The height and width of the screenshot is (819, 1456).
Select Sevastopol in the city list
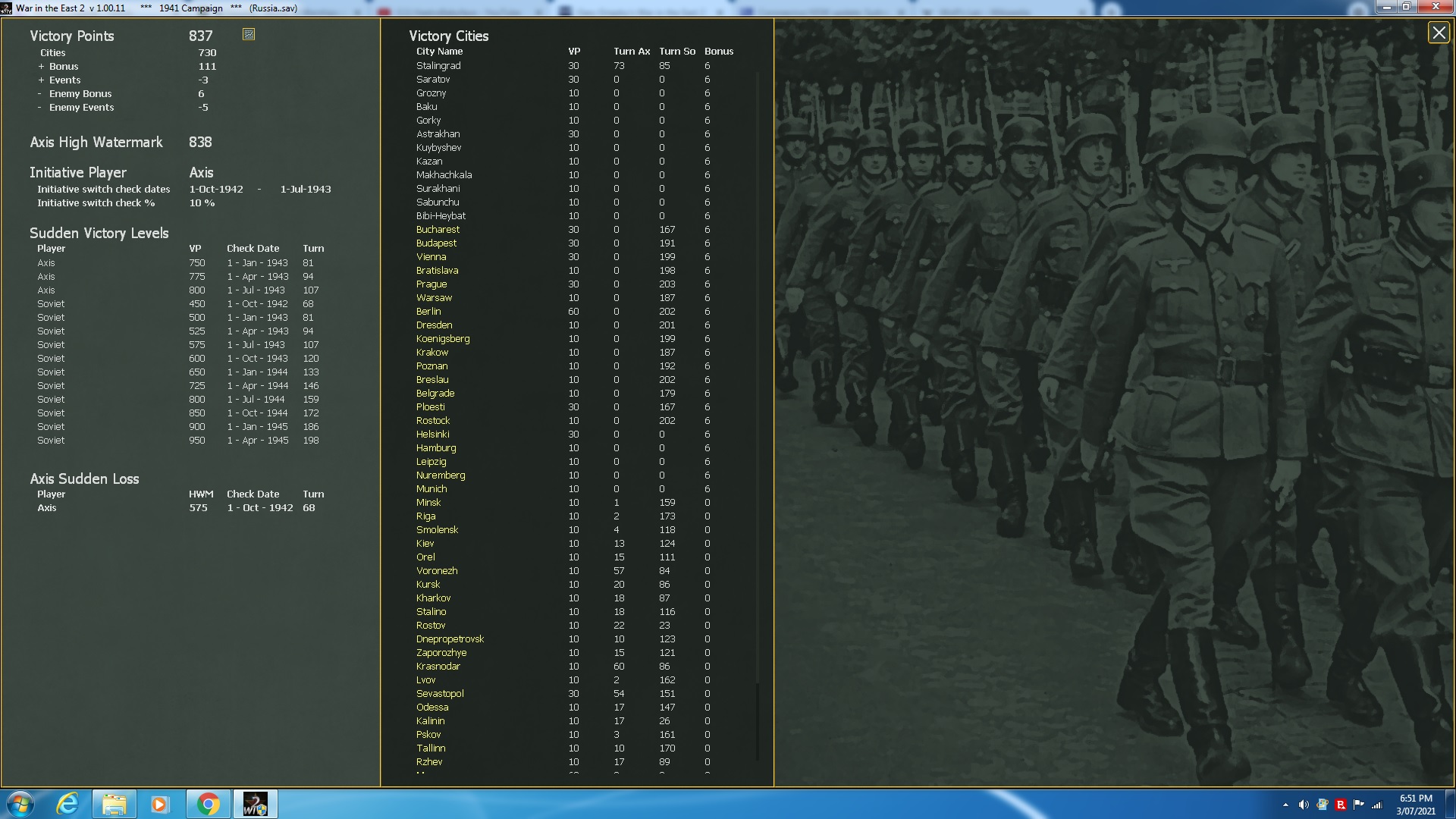[440, 694]
